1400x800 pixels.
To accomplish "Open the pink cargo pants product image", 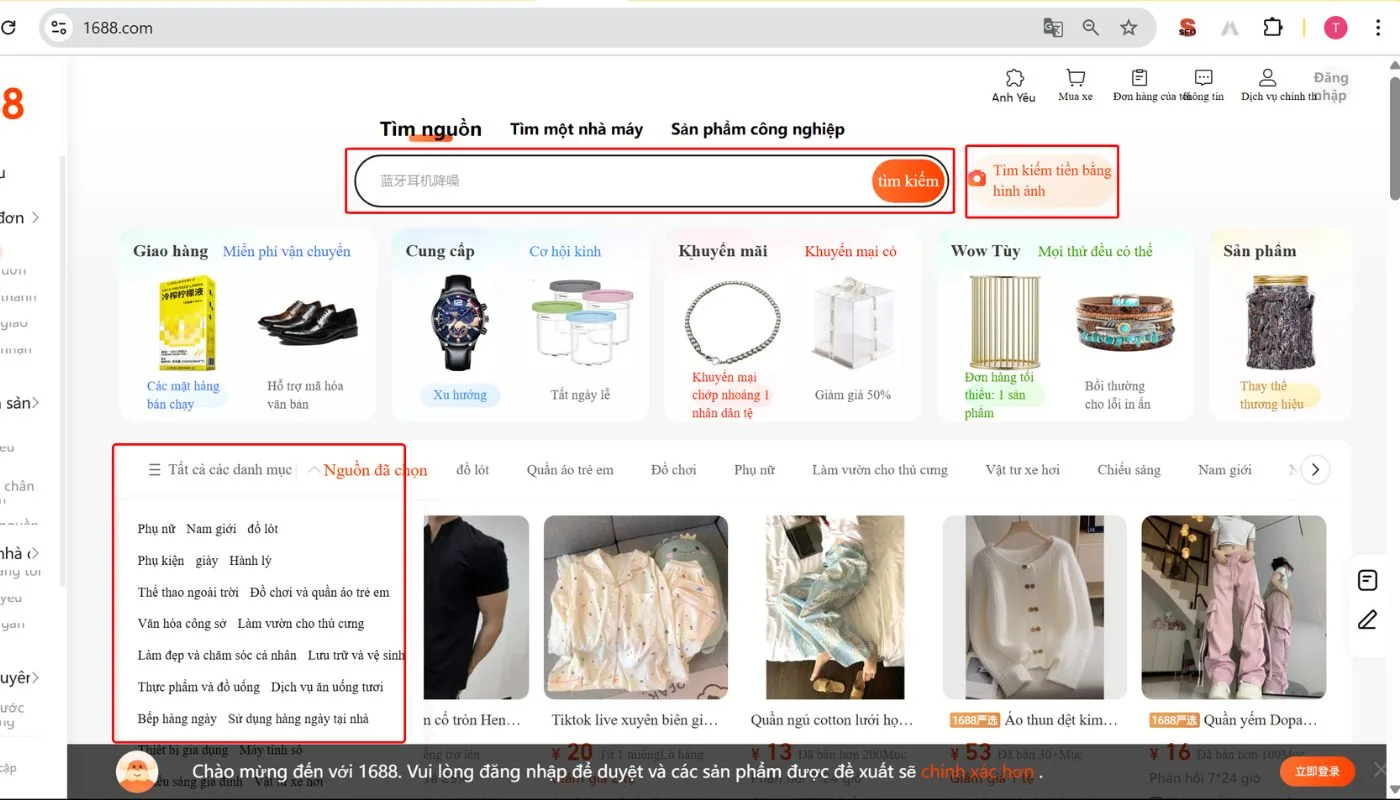I will [x=1233, y=607].
